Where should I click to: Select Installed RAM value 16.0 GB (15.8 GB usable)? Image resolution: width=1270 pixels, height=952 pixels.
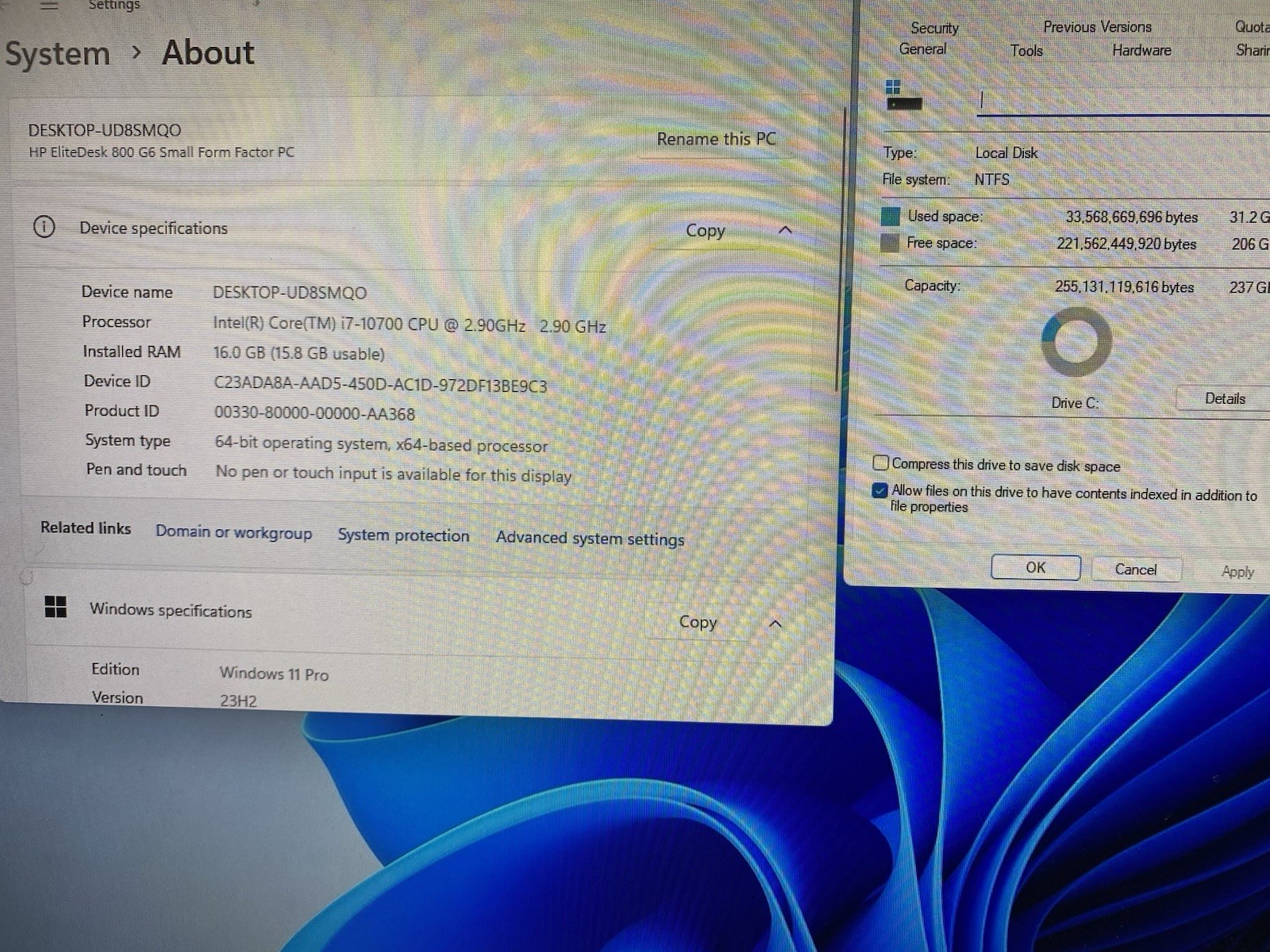point(298,353)
